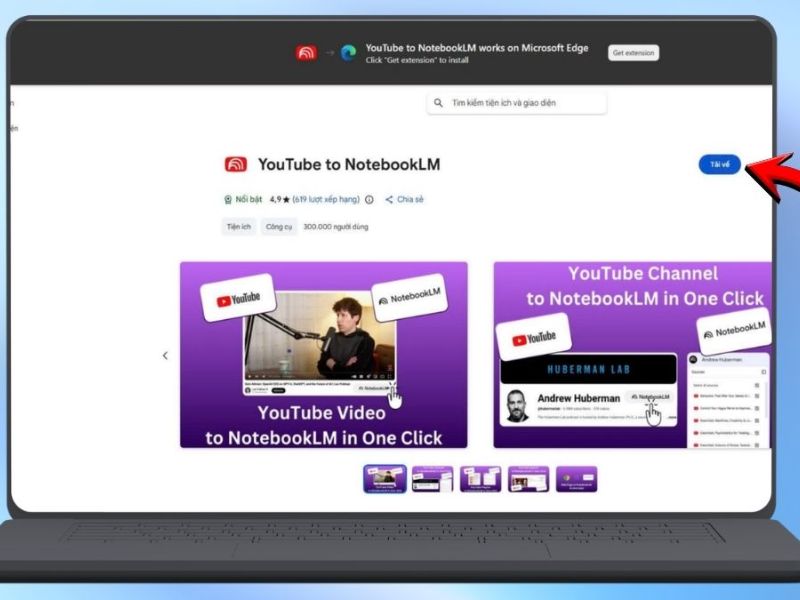Select the fifth carousel thumbnail
Screen dimensions: 800x600
(x=576, y=479)
